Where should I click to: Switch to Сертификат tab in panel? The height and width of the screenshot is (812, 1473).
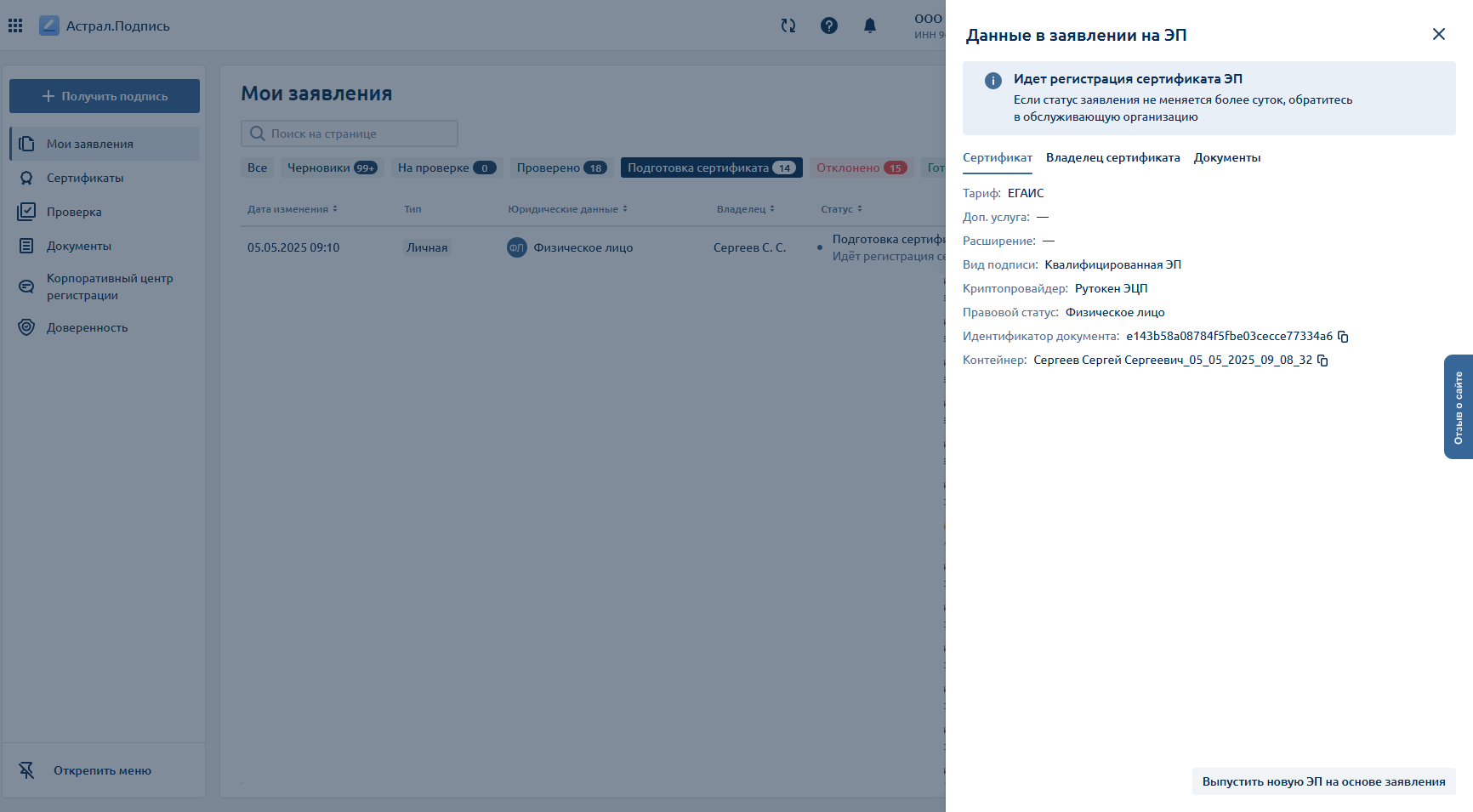click(x=998, y=157)
